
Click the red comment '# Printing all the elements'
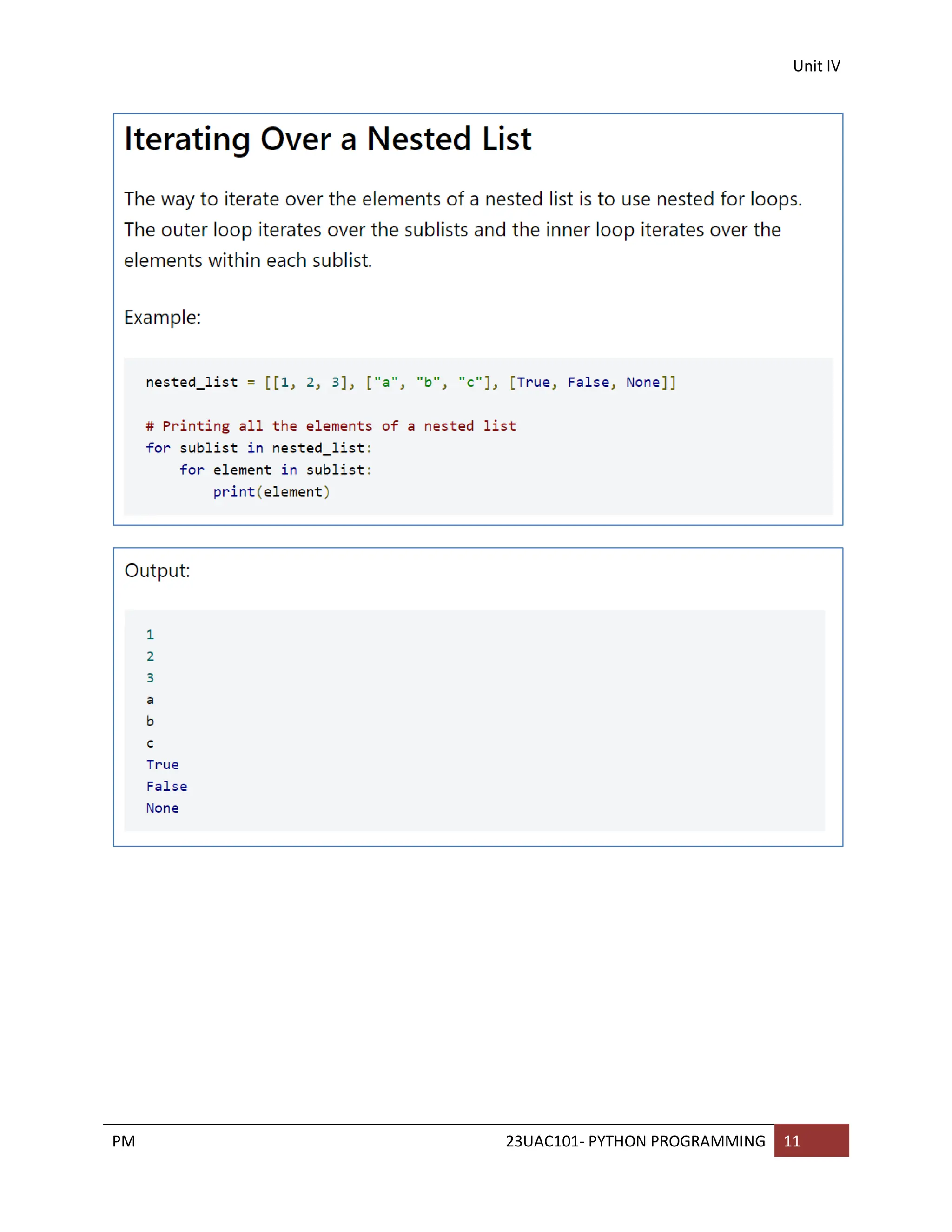pyautogui.click(x=331, y=426)
